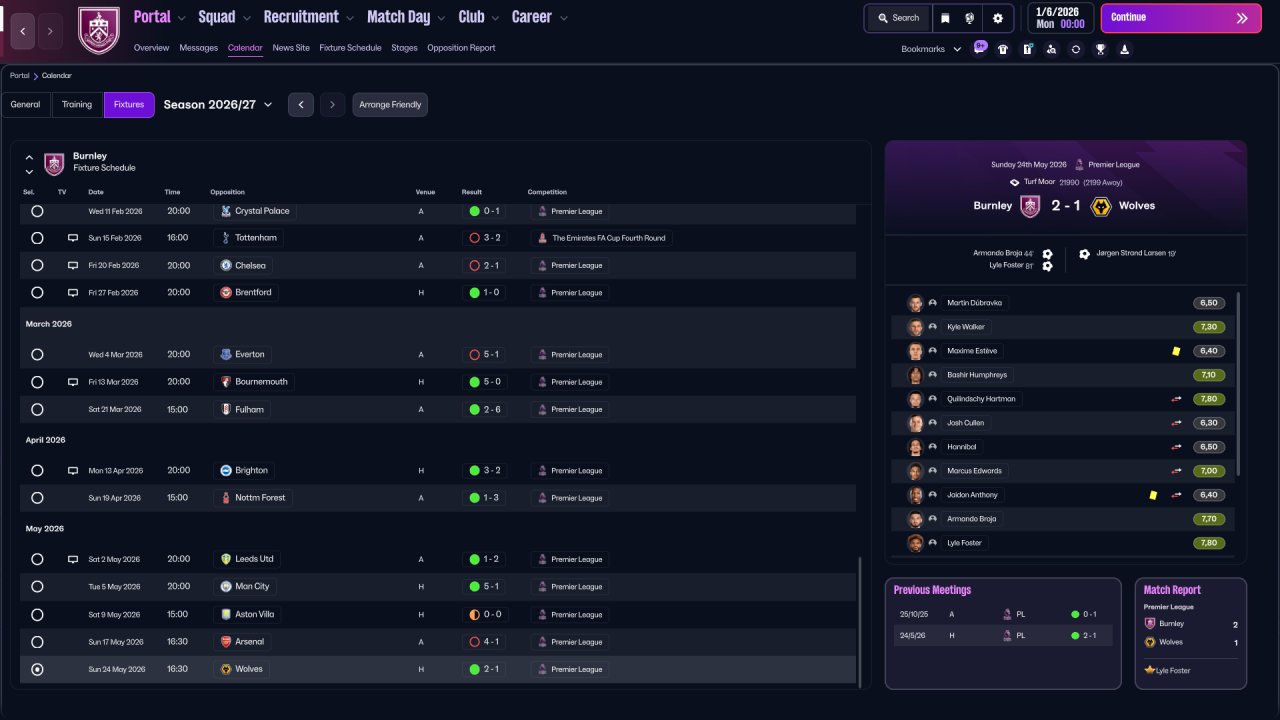Open the settings gear icon
The width and height of the screenshot is (1280, 720).
coord(998,18)
